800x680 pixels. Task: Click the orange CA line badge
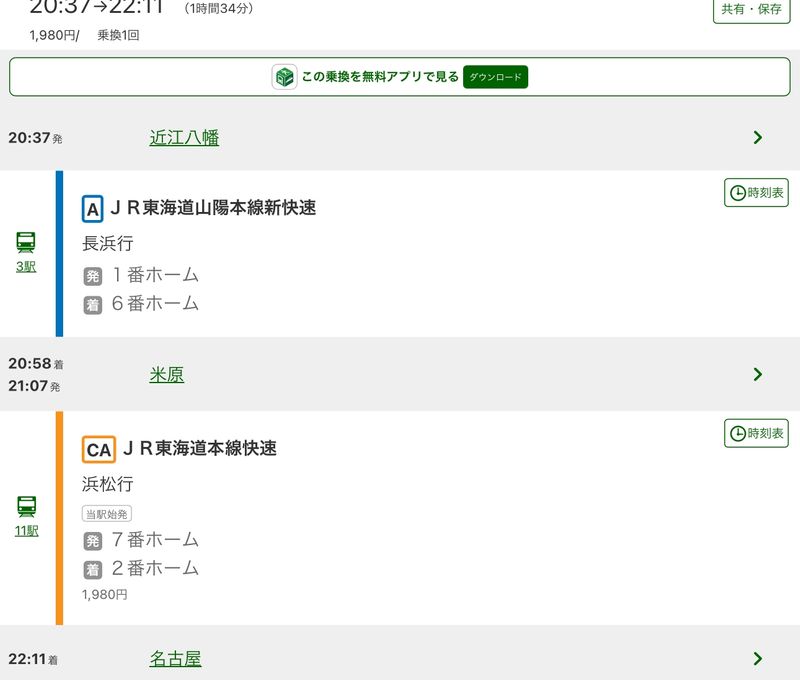point(99,449)
